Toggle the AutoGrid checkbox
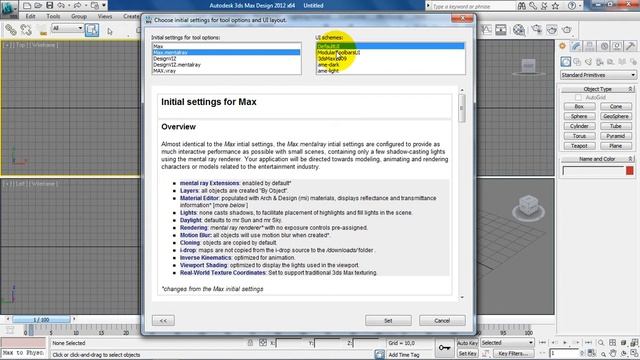This screenshot has height=360, width=640. (578, 98)
